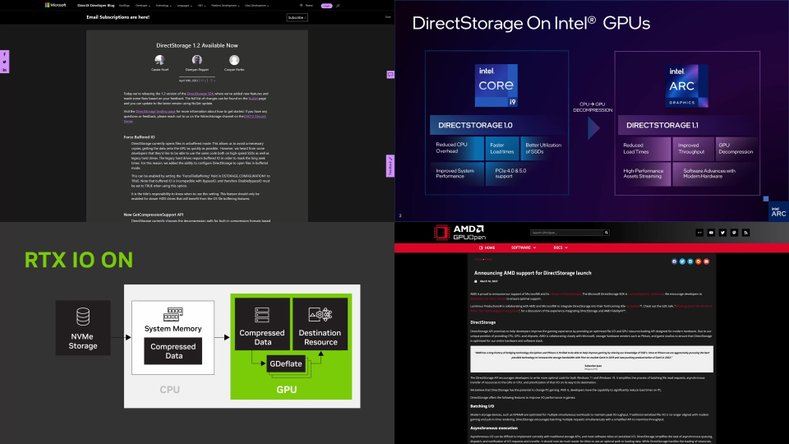Share AMD article on LinkedIn

[x=690, y=261]
